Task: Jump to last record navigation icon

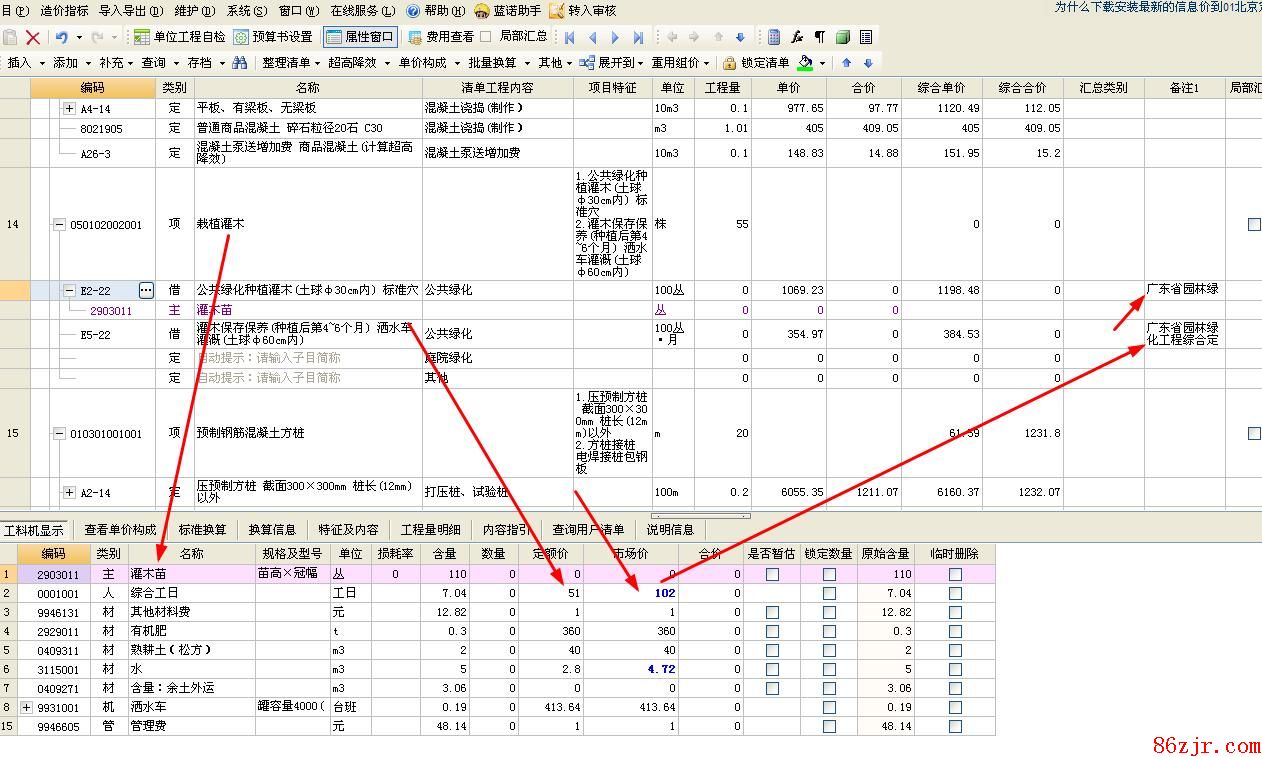Action: click(638, 37)
